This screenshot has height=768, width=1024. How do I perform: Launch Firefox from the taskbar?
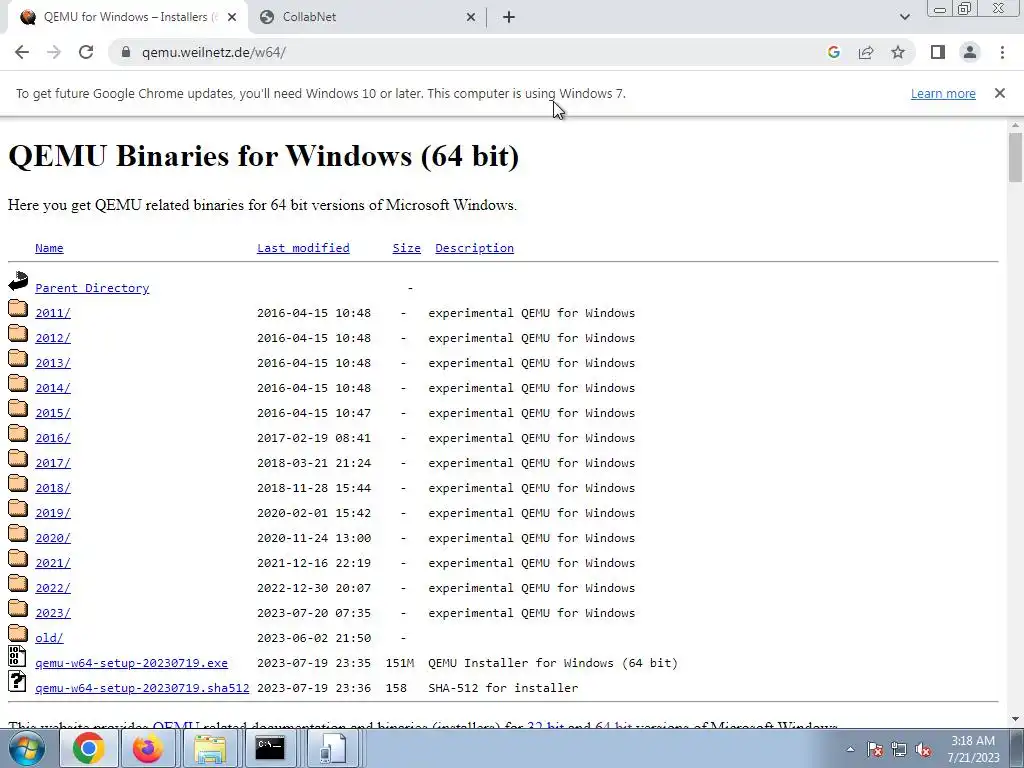(148, 748)
